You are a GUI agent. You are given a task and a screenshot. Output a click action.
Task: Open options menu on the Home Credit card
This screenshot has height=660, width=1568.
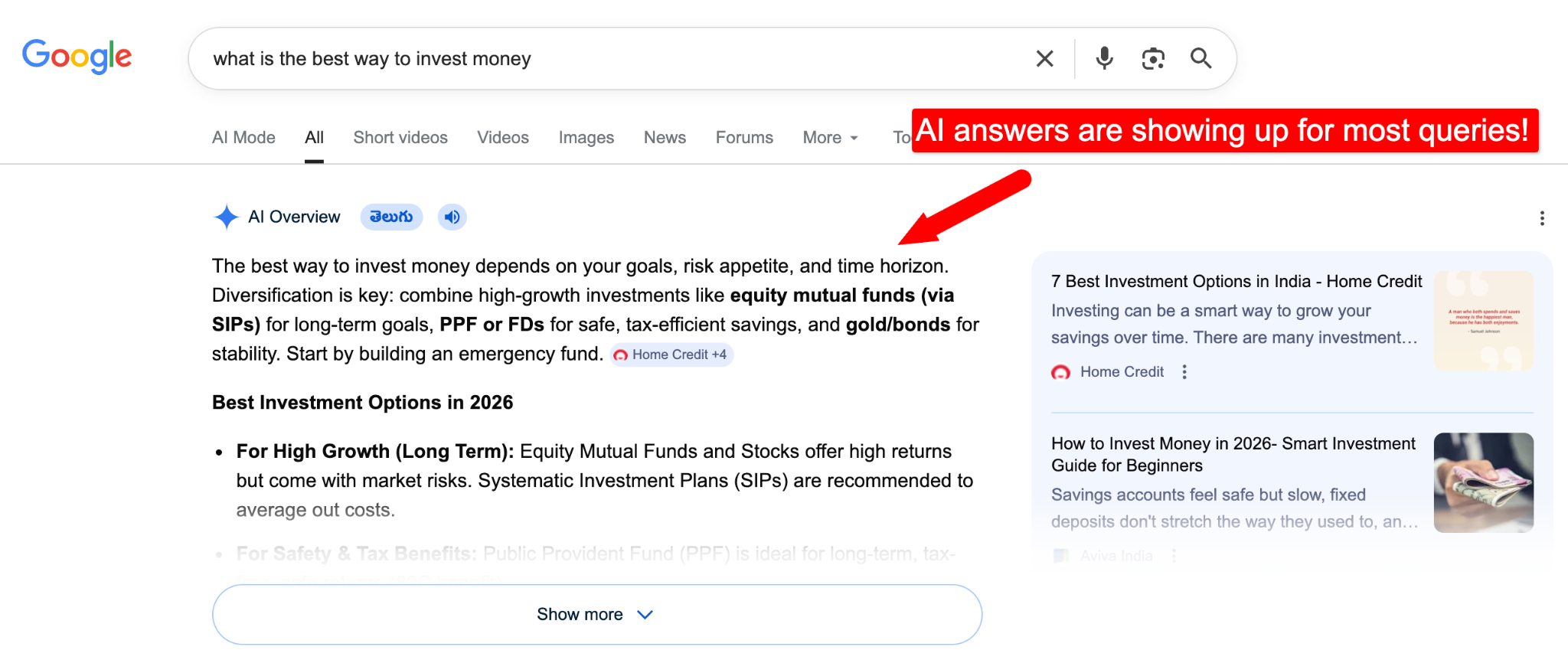pos(1184,371)
